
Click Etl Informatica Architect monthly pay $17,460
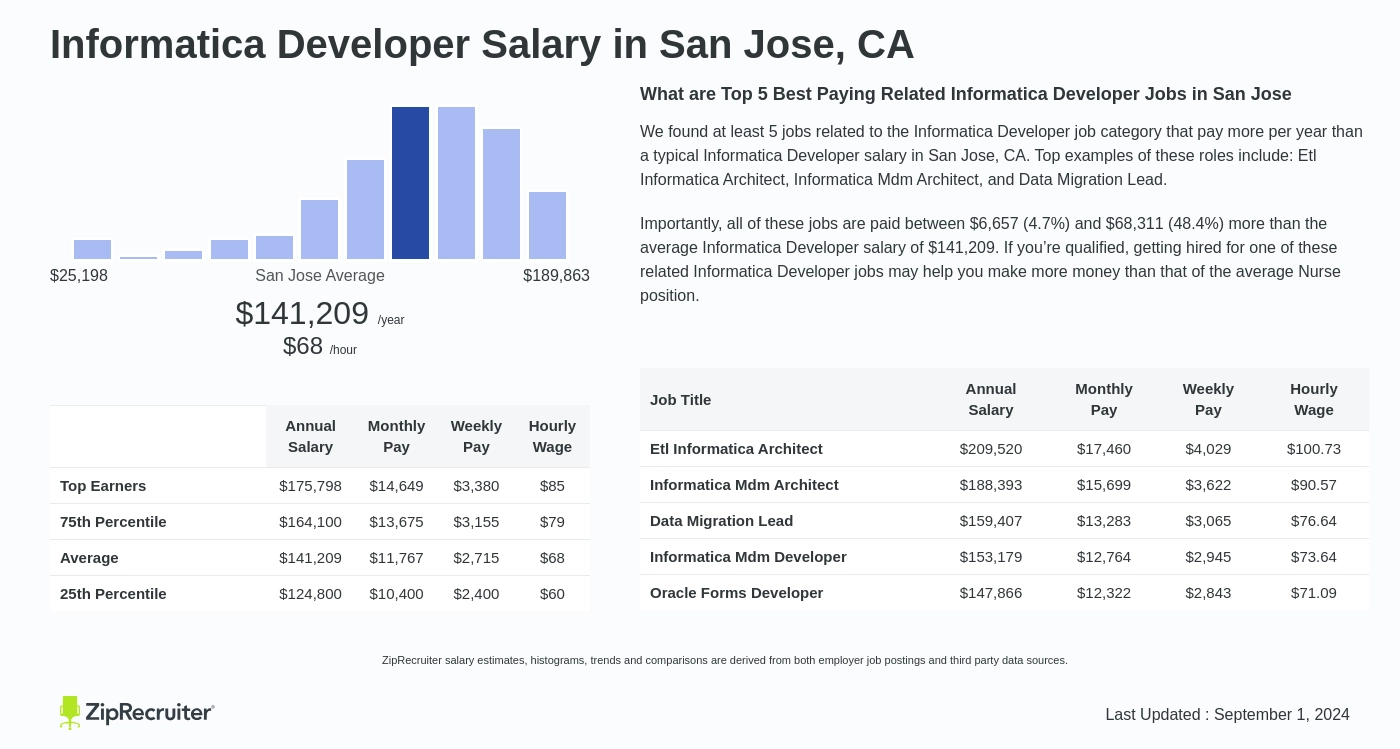tap(1104, 448)
